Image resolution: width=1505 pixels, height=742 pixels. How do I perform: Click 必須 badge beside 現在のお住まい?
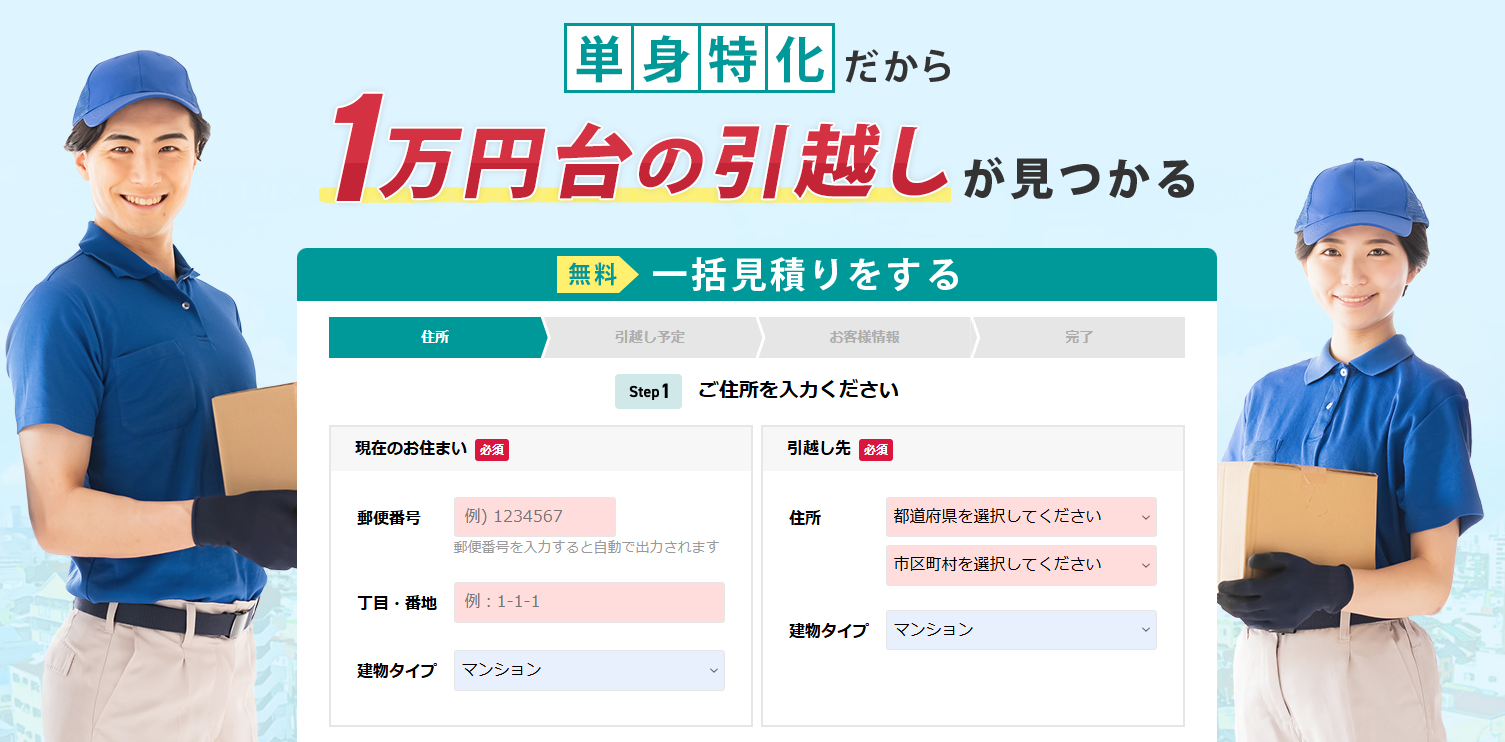(x=492, y=450)
